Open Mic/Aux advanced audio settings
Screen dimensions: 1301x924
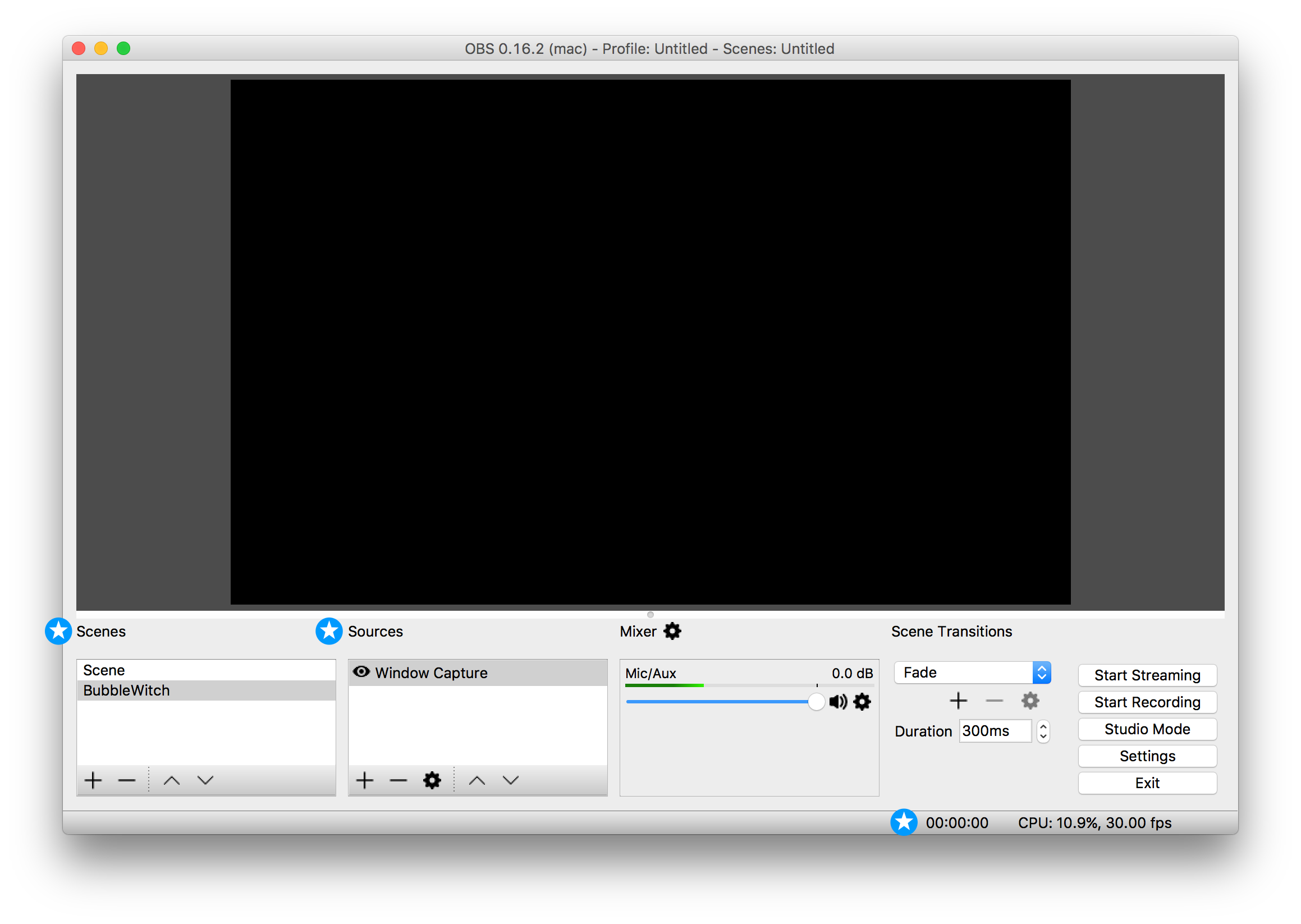862,702
